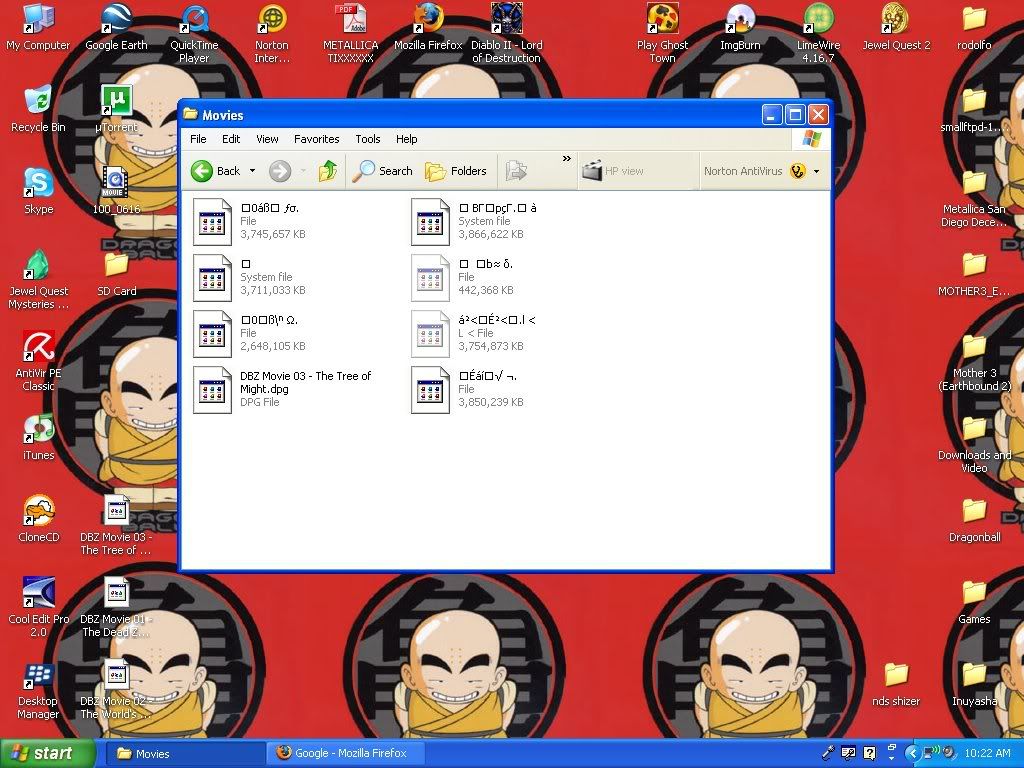This screenshot has width=1024, height=768.
Task: Open the Search pane
Action: 383,171
